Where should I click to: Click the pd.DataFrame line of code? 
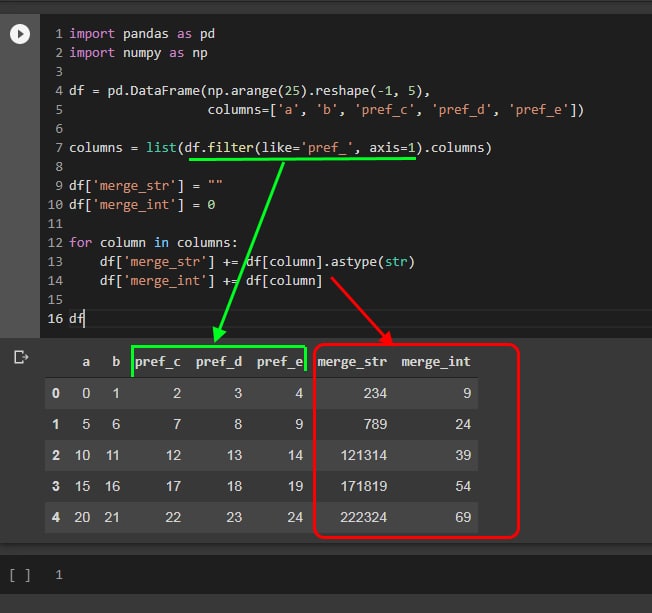click(249, 91)
